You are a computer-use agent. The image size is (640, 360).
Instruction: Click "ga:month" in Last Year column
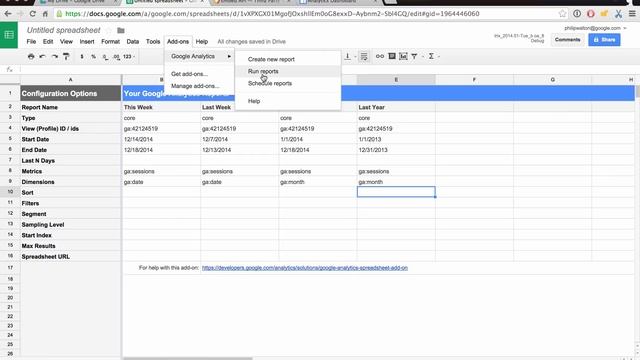point(396,182)
